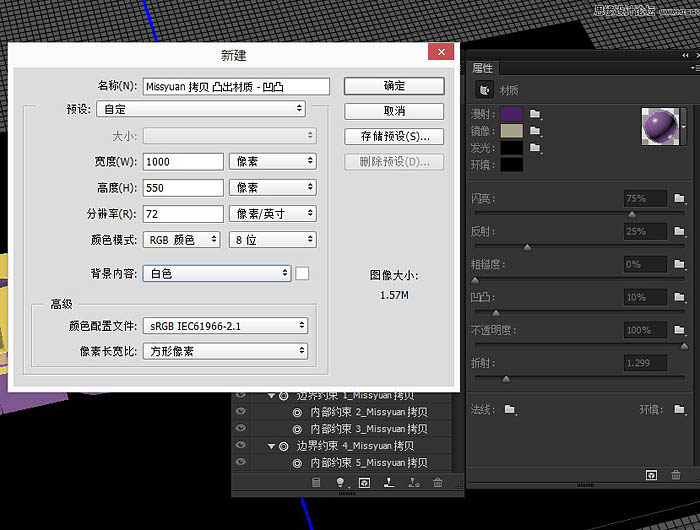Click the render icon at Properties panel bottom
This screenshot has height=530, width=700.
[x=651, y=475]
